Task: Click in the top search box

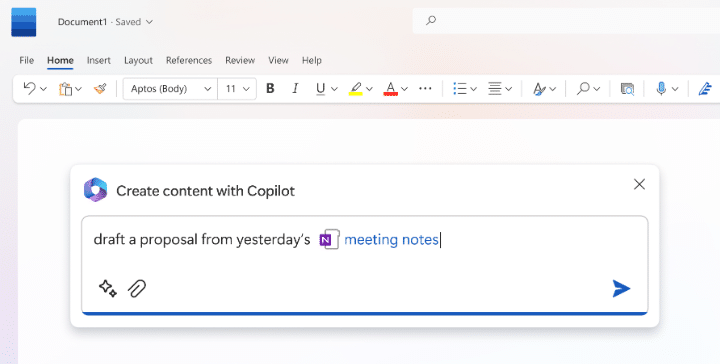Action: point(566,21)
